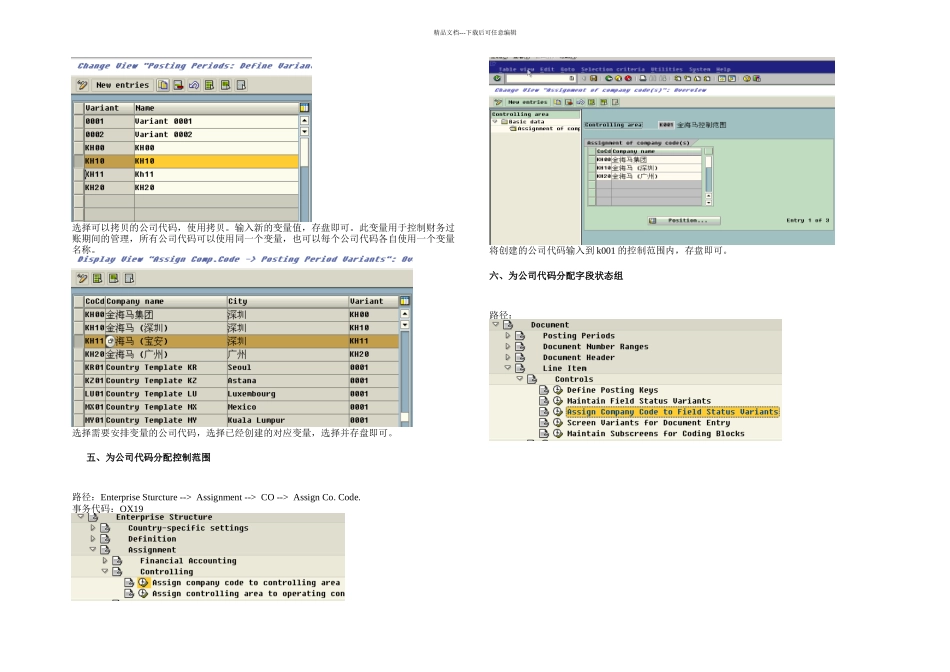Open the Utilities menu
Screen dimensions: 950x672
tap(666, 69)
